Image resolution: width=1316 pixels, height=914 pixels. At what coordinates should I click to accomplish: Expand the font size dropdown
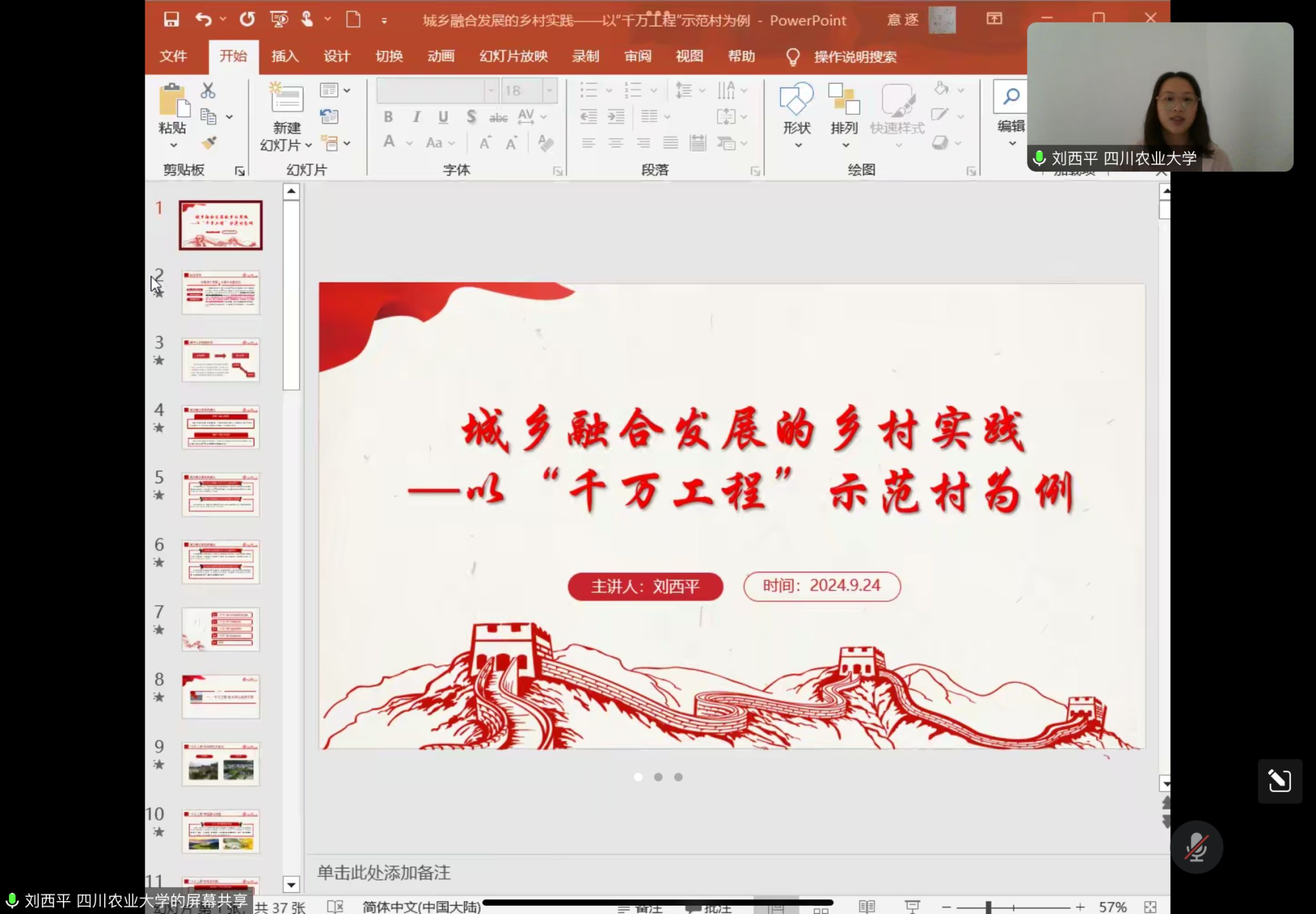tap(549, 91)
